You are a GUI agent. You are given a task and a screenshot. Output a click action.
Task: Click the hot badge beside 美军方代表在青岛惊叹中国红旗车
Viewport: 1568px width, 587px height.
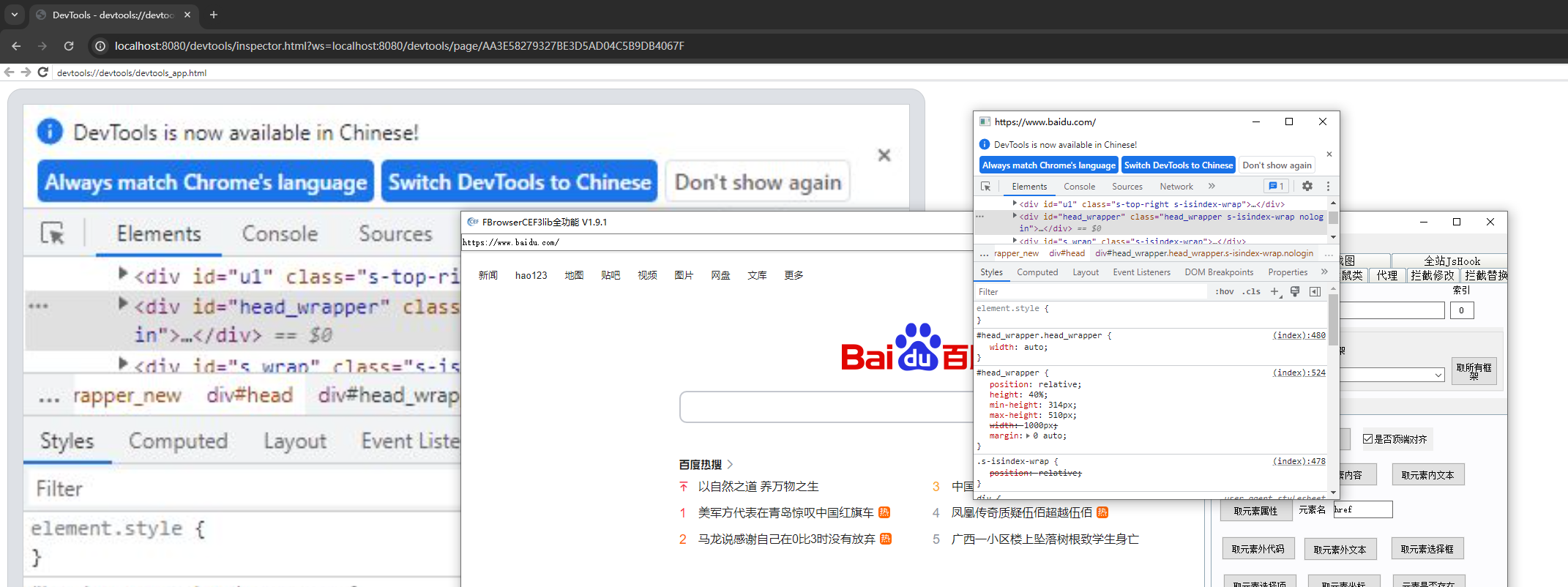884,512
